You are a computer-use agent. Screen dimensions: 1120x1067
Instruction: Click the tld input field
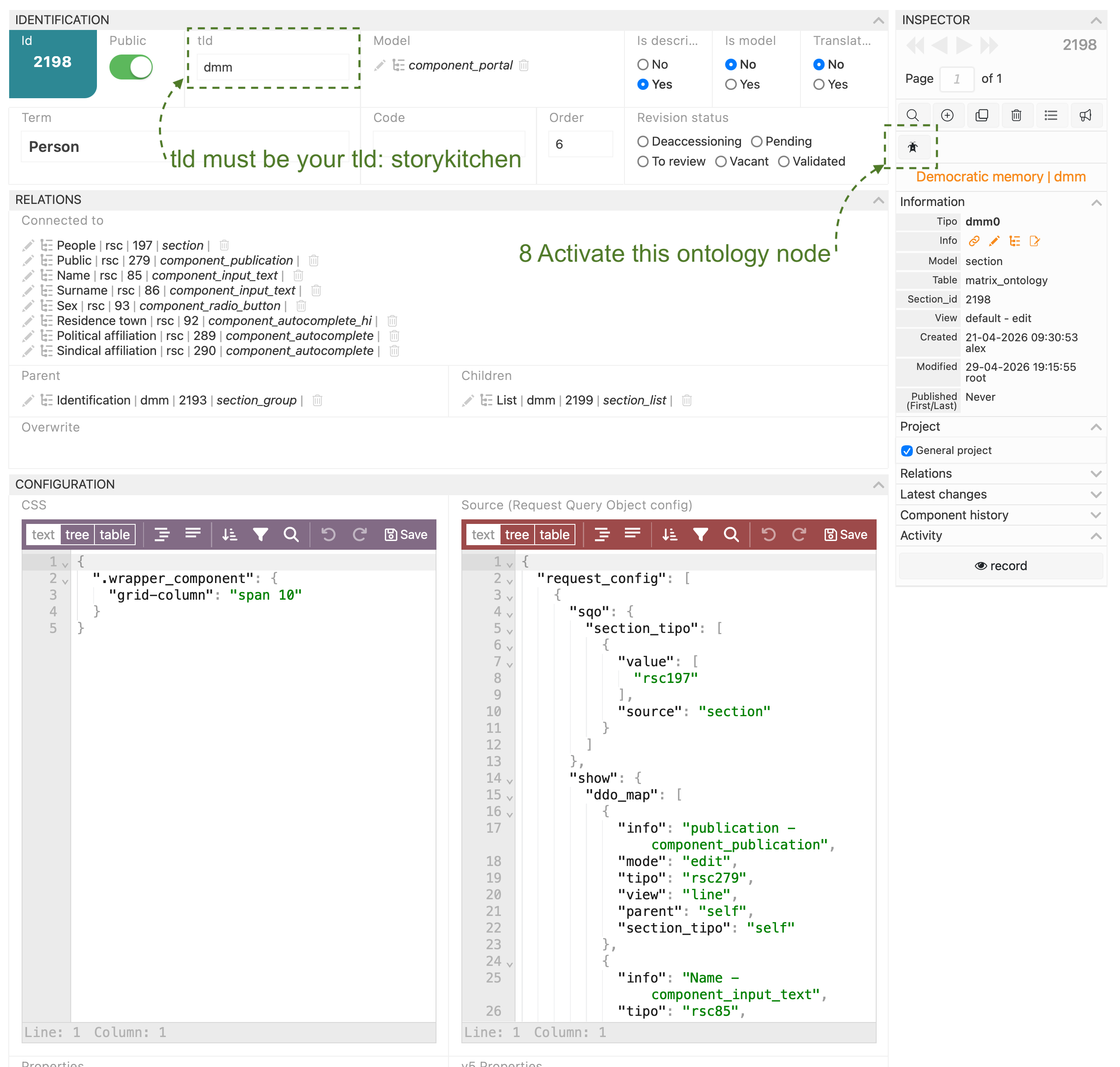pos(273,67)
